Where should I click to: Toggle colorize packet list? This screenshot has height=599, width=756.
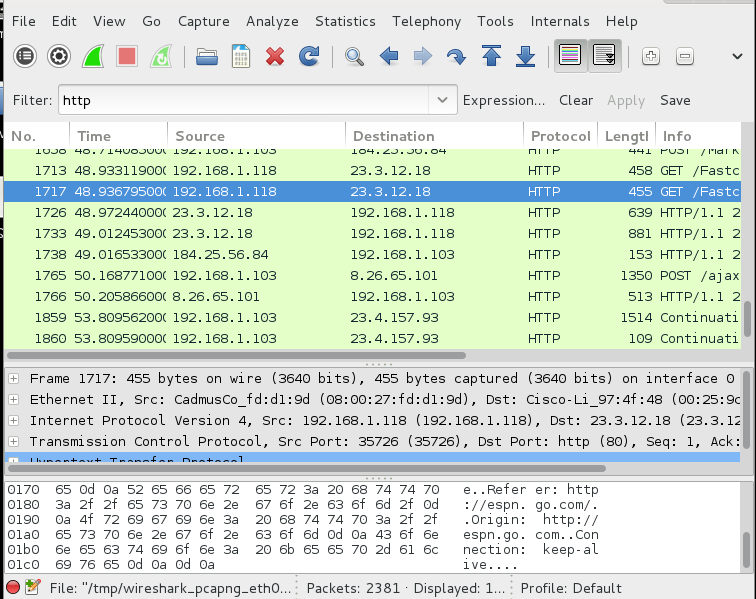(x=570, y=56)
